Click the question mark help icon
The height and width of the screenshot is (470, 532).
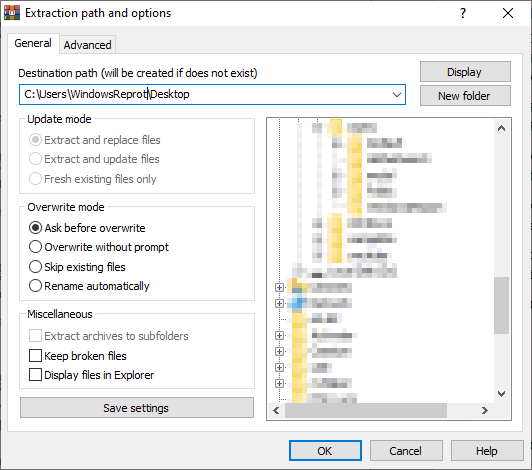click(463, 13)
